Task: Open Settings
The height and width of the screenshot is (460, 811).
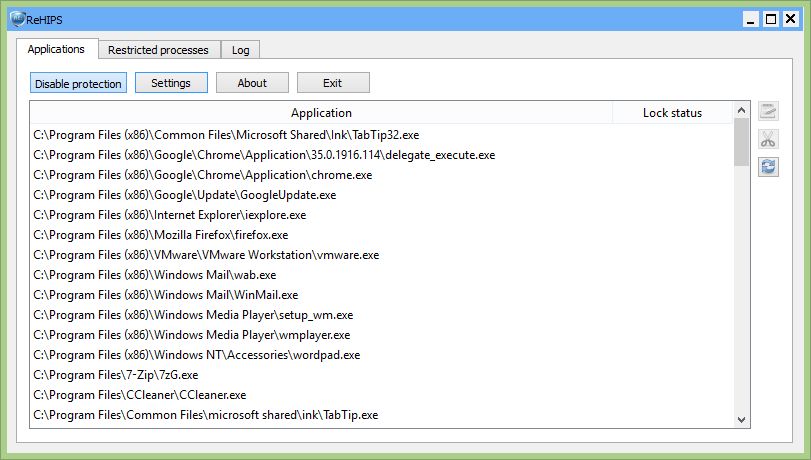Action: (171, 83)
